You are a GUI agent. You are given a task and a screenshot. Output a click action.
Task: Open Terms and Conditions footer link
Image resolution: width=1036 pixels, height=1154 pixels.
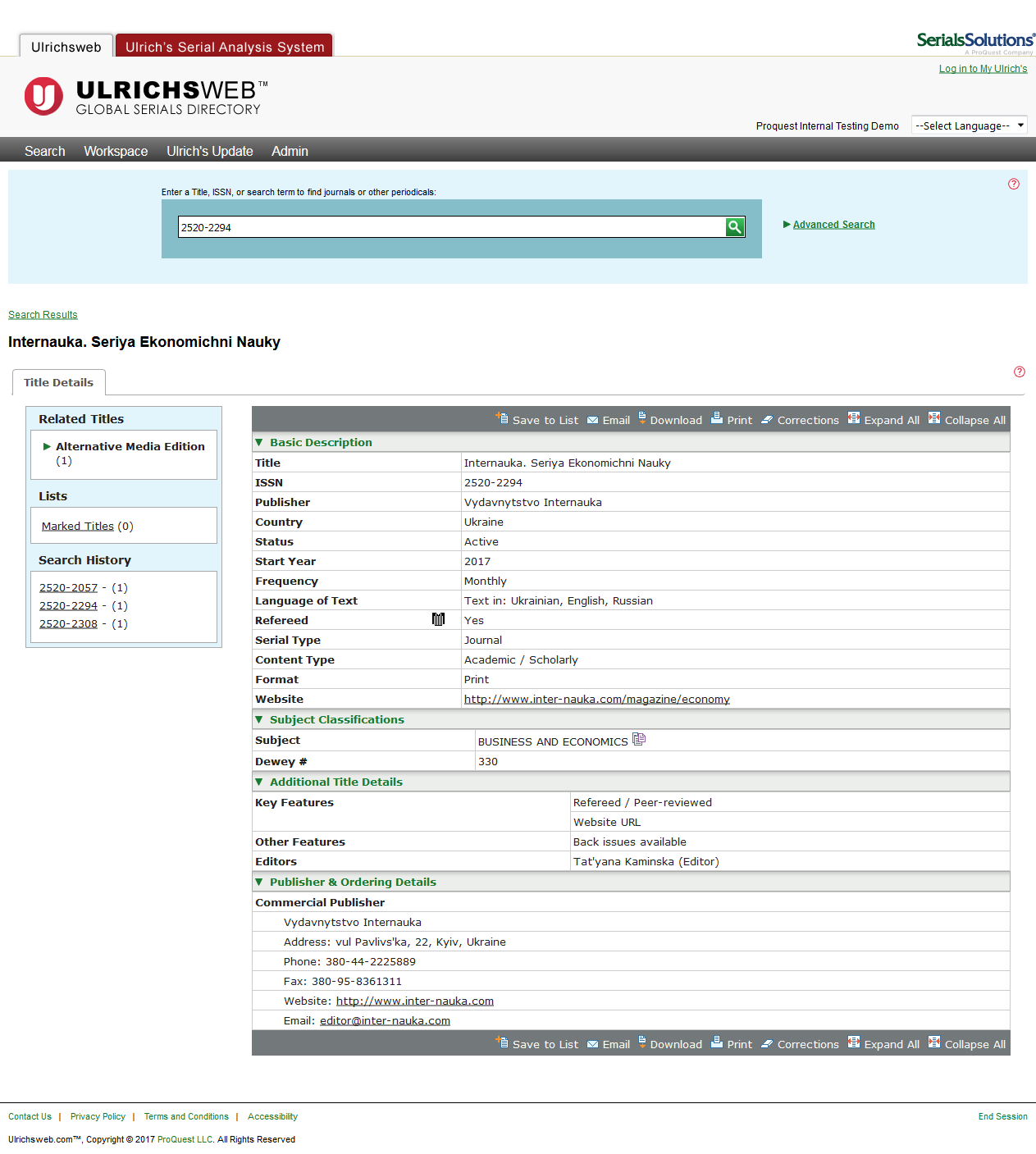186,1116
